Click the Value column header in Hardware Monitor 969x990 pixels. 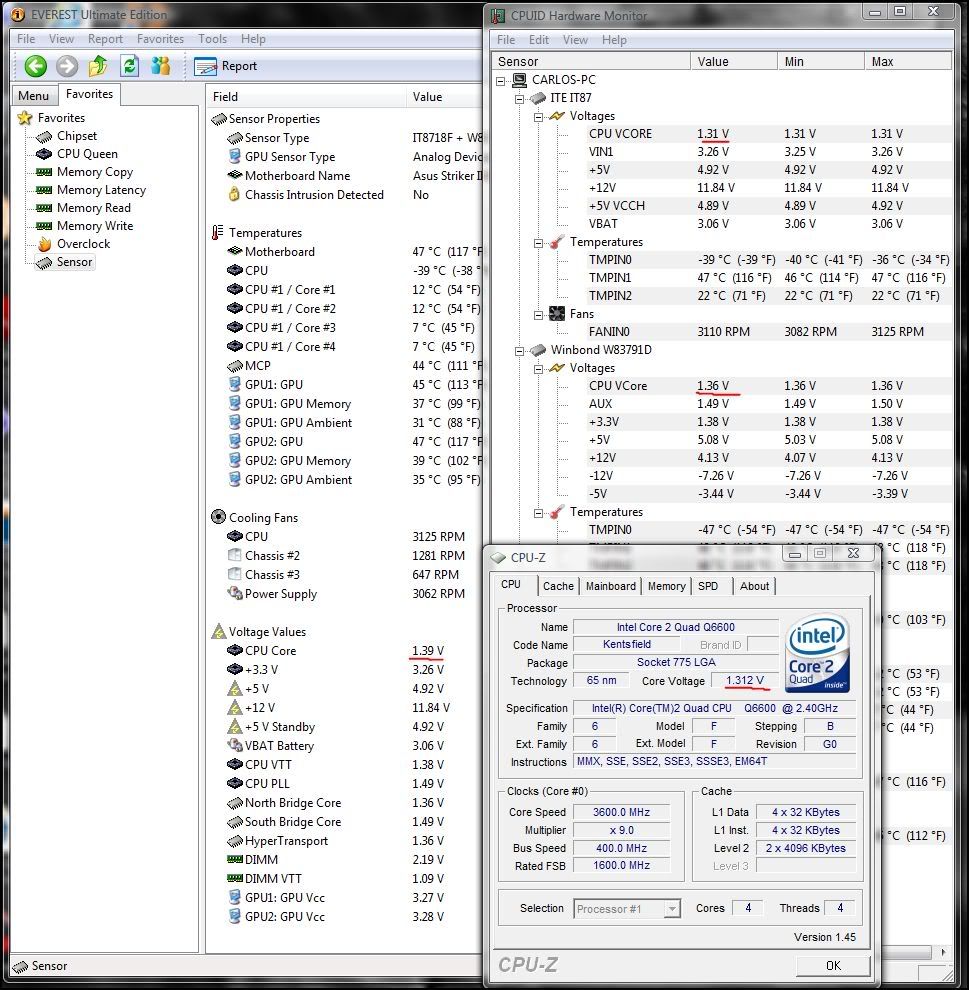(734, 61)
